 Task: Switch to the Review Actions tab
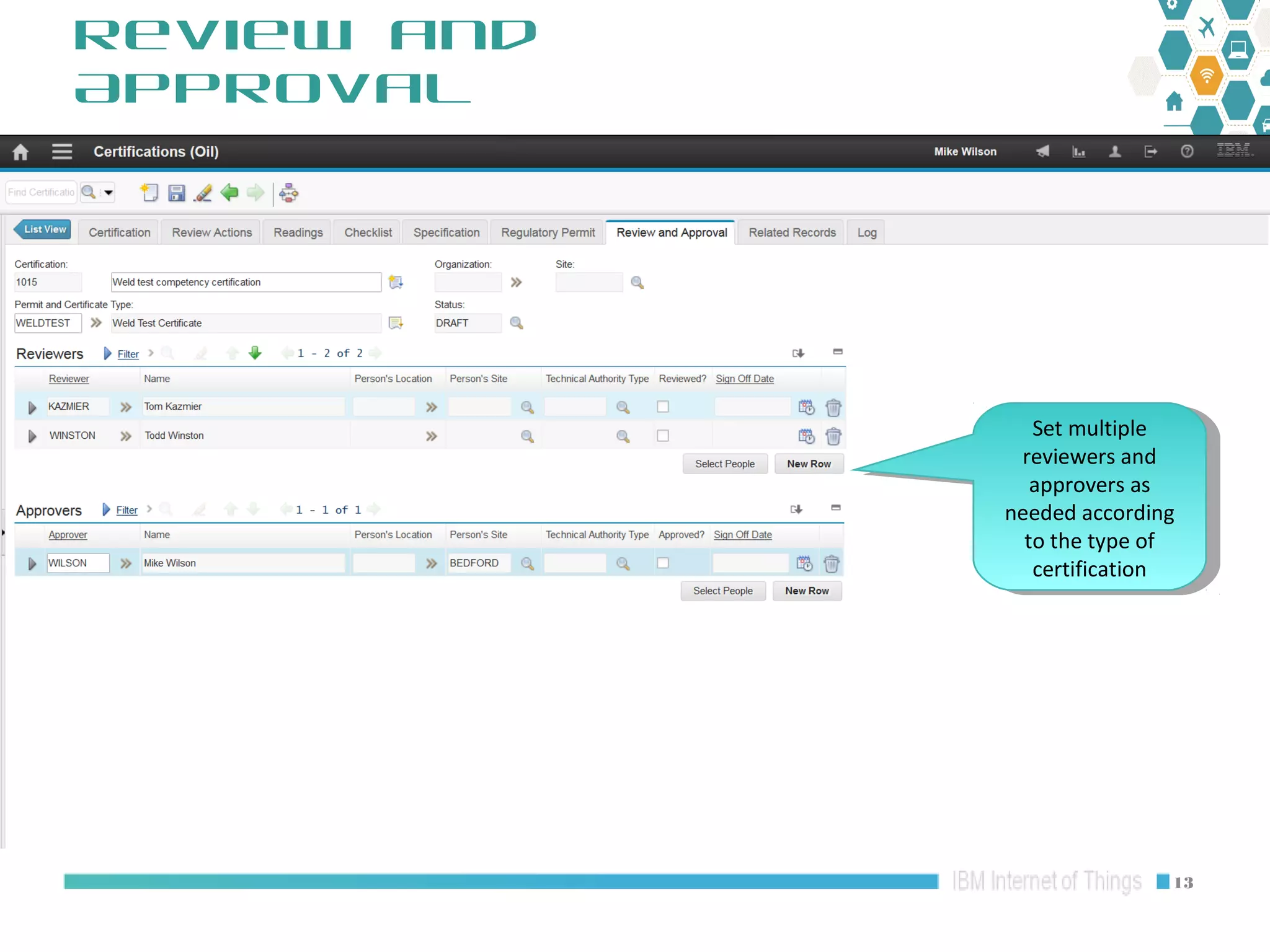coord(211,232)
